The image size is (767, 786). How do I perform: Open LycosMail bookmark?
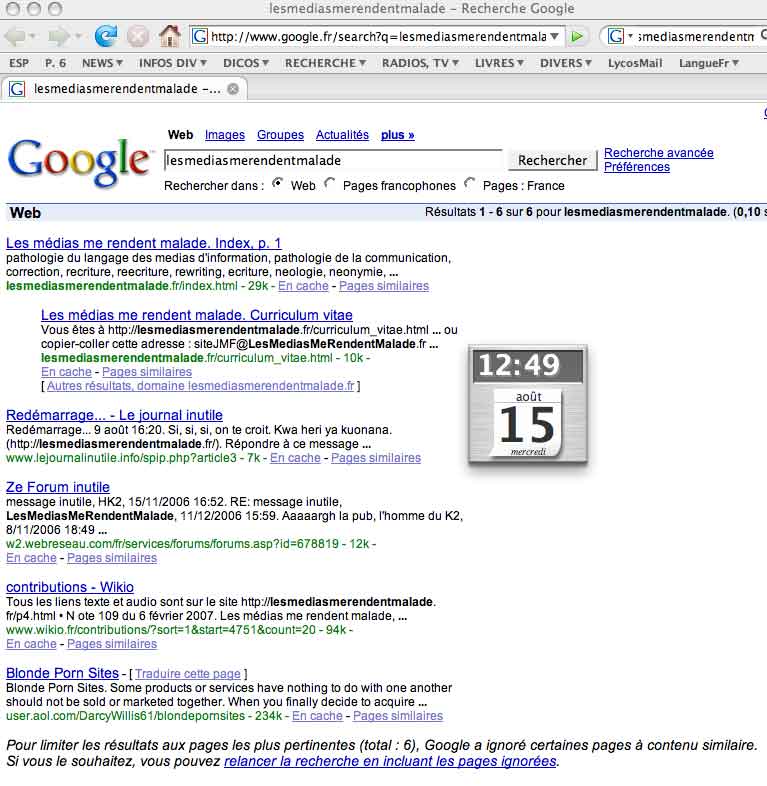click(635, 63)
